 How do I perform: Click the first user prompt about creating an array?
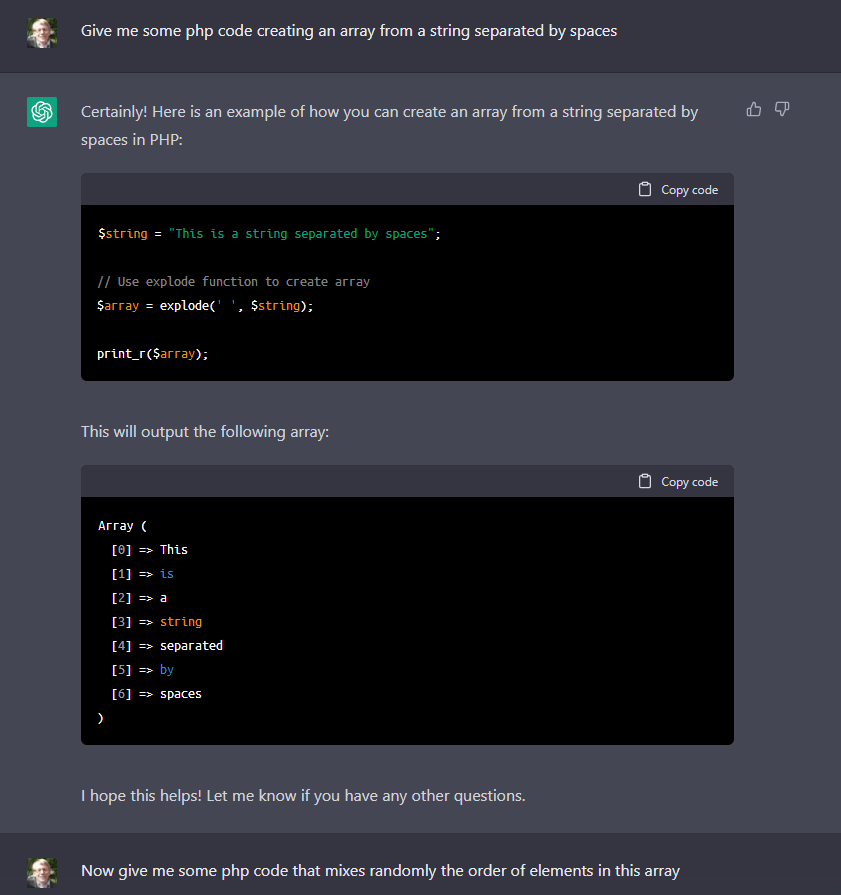[x=349, y=31]
